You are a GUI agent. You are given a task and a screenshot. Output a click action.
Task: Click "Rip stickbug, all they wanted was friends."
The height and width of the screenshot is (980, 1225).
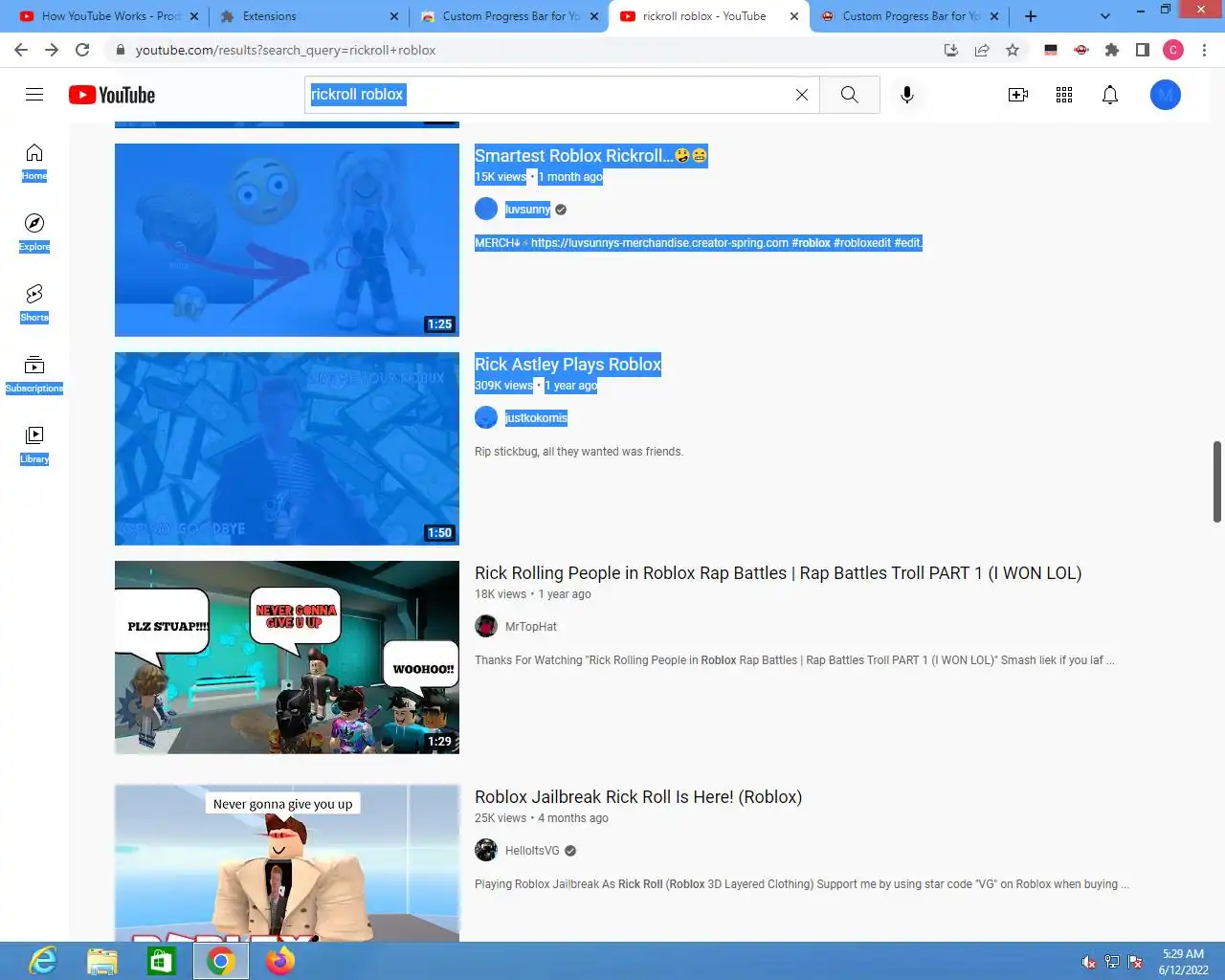point(579,452)
